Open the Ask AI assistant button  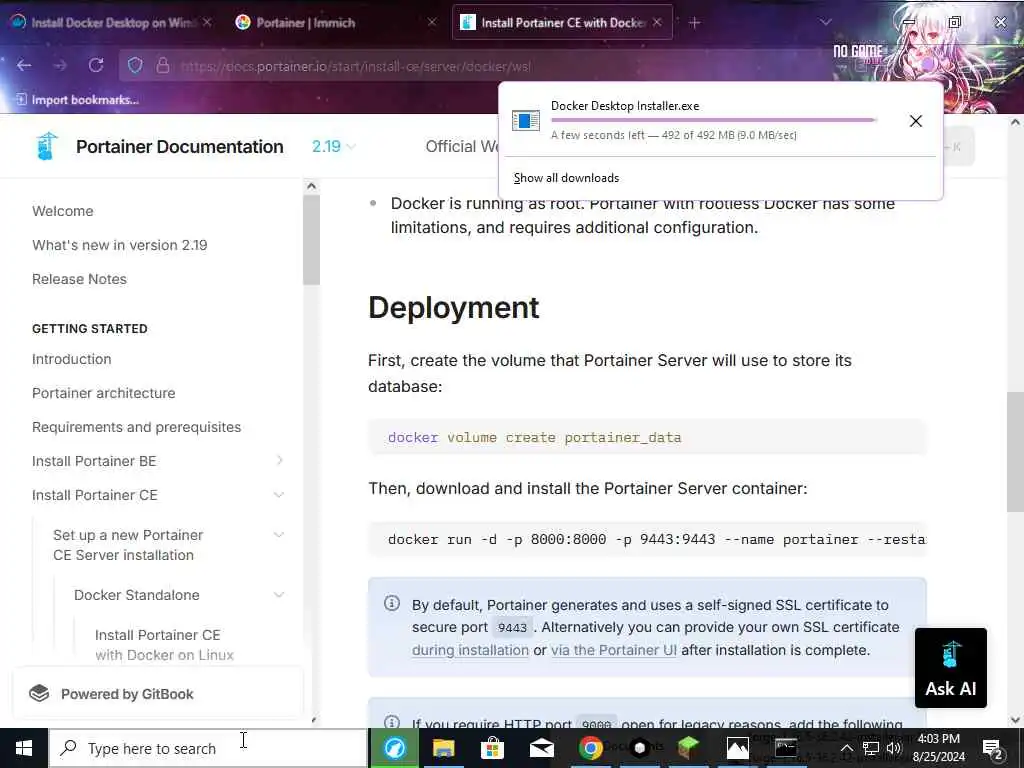(950, 667)
